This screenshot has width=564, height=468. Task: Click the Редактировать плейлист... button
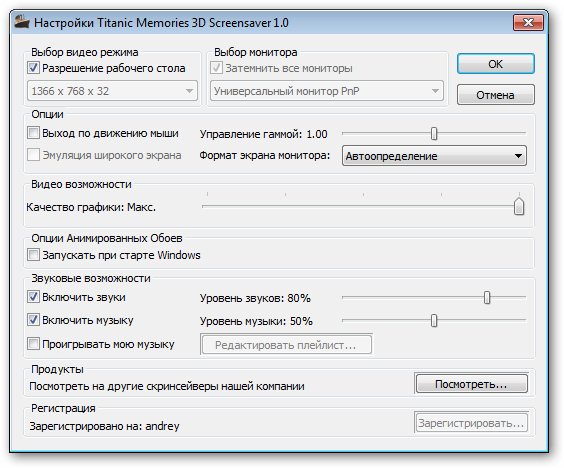[x=286, y=345]
